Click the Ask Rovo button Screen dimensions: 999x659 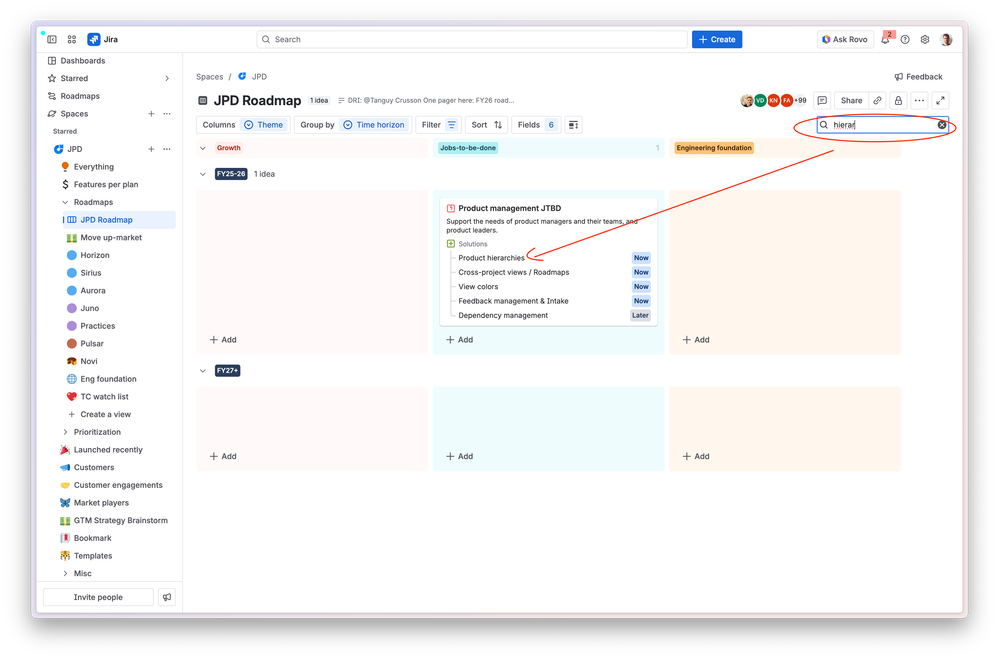[844, 40]
